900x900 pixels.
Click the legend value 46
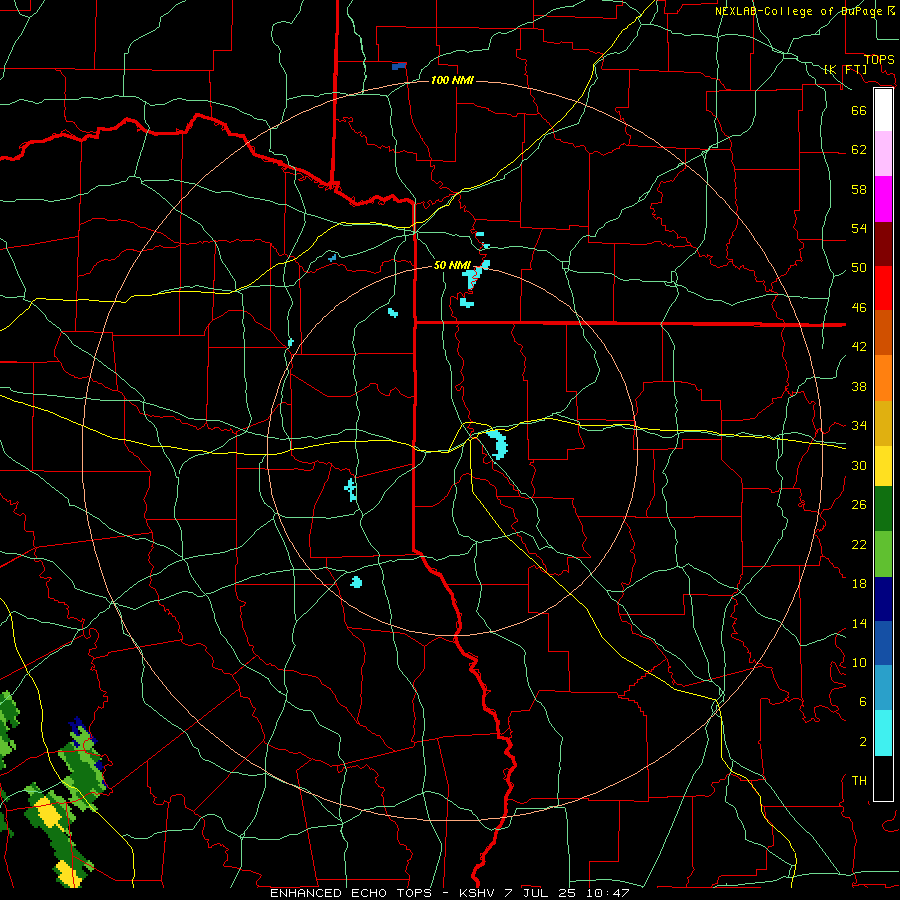coord(859,308)
